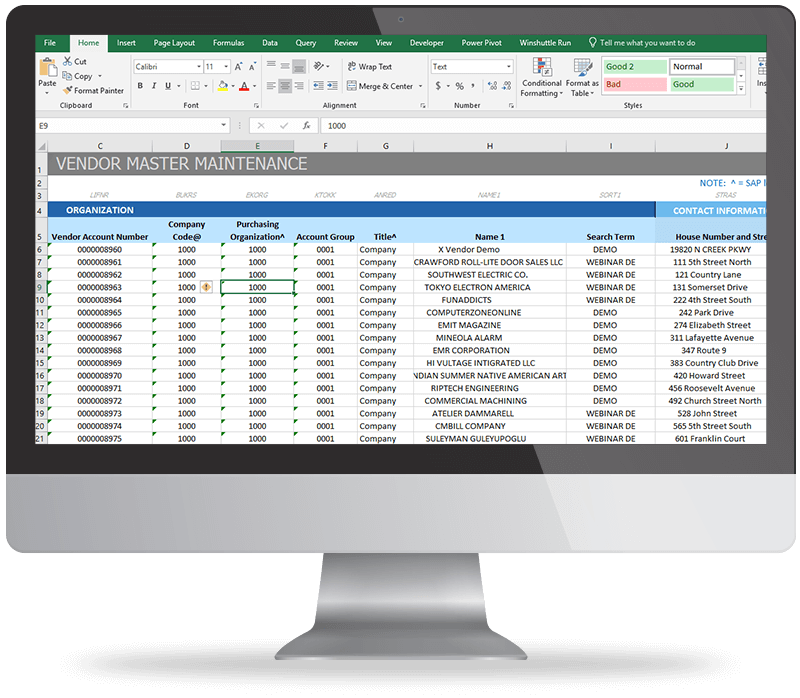Decrease decimal places
This screenshot has width=800, height=698.
507,86
